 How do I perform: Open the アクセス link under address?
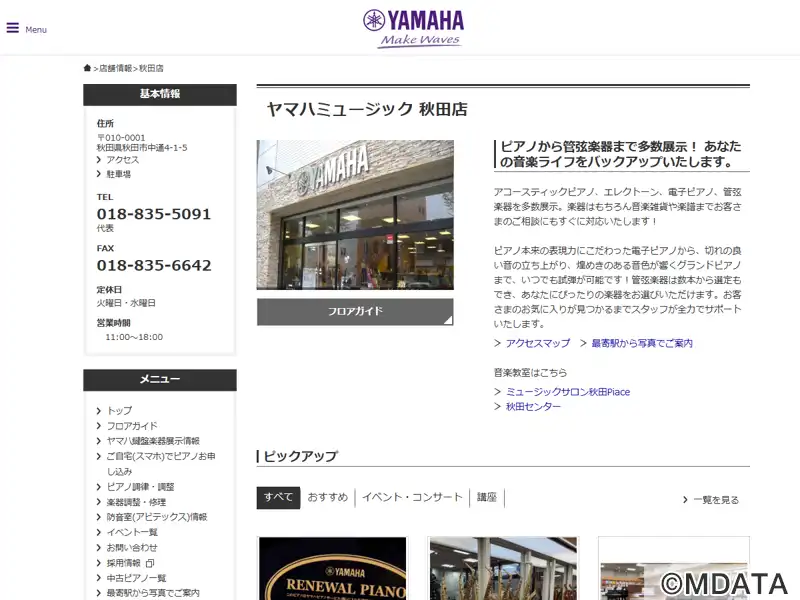point(122,160)
